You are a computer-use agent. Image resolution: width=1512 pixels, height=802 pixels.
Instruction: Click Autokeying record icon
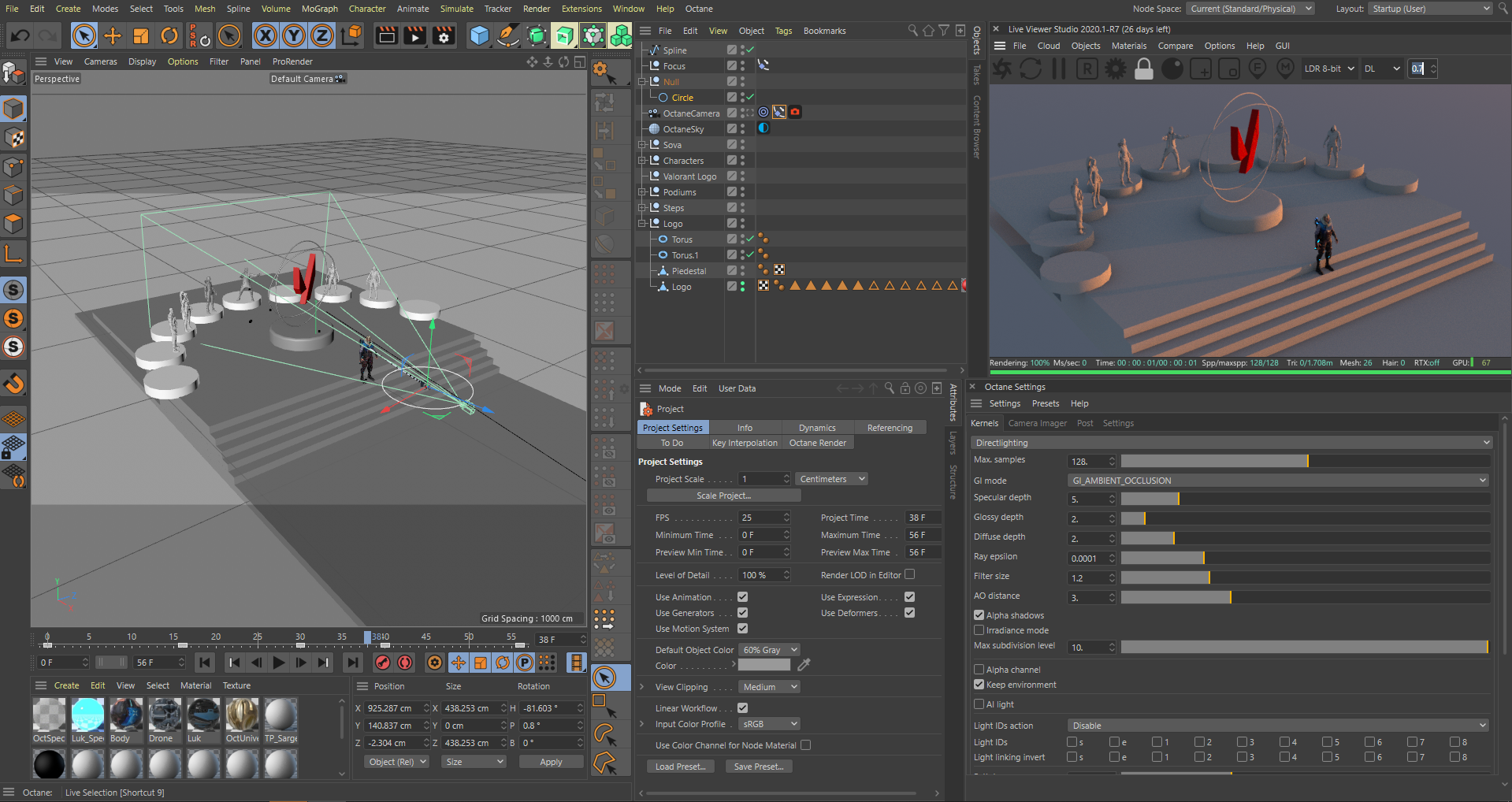405,663
